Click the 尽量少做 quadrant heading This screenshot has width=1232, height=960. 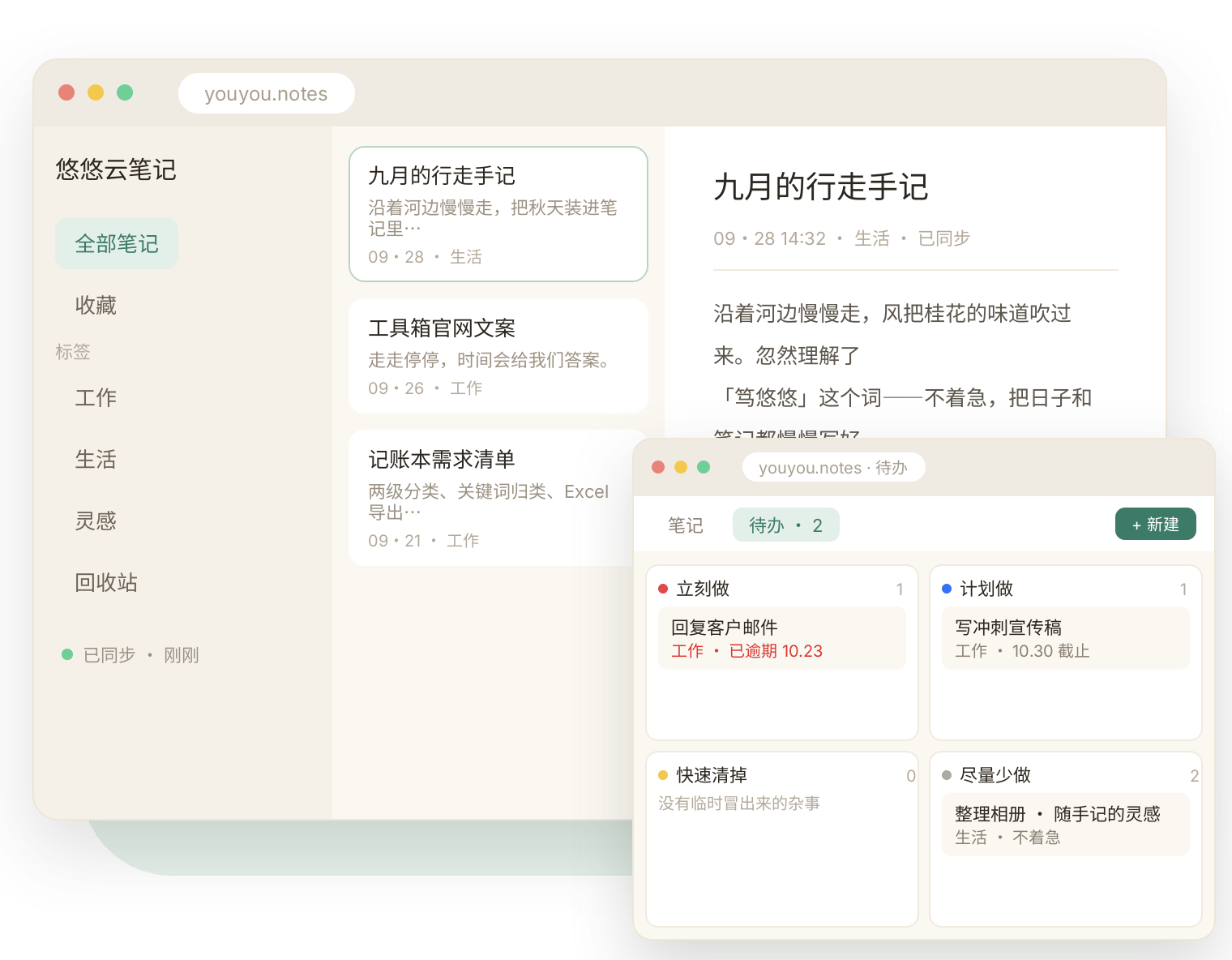point(995,775)
